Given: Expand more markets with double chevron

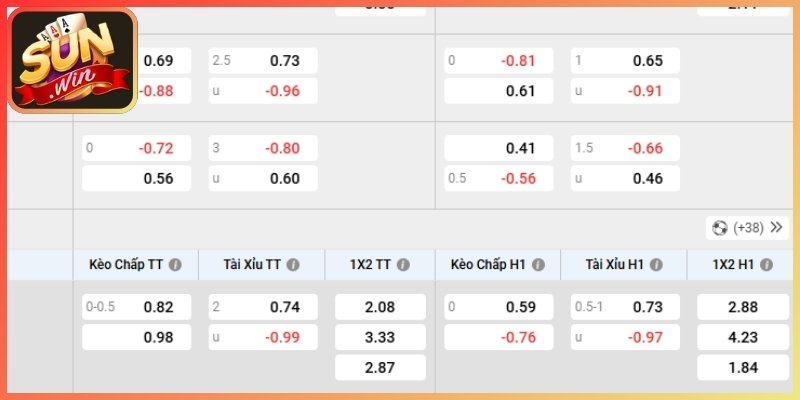Looking at the screenshot, I should (x=777, y=228).
